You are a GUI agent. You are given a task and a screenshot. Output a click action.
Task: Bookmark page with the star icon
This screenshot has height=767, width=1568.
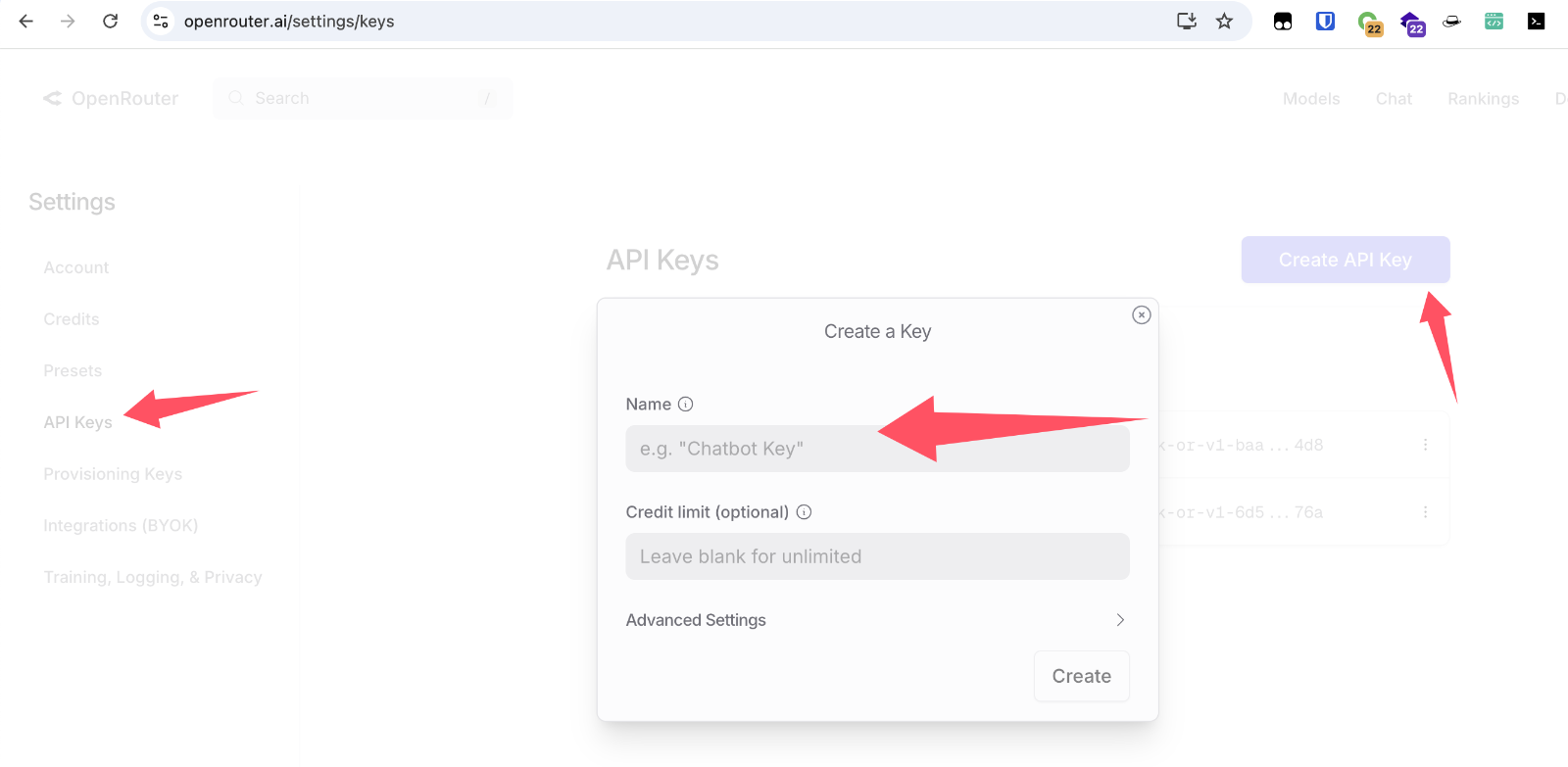(1224, 22)
